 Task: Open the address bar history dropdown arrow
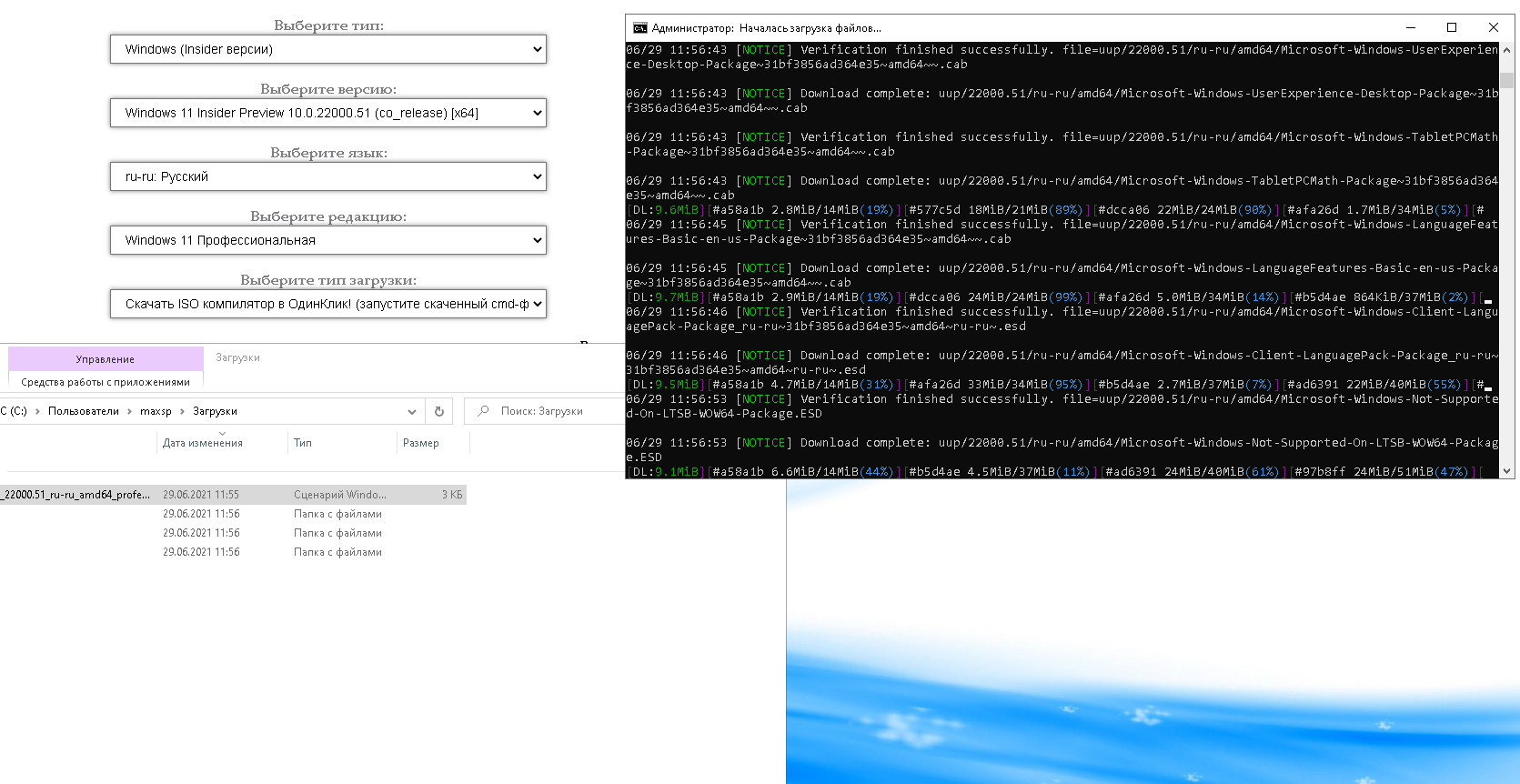412,411
